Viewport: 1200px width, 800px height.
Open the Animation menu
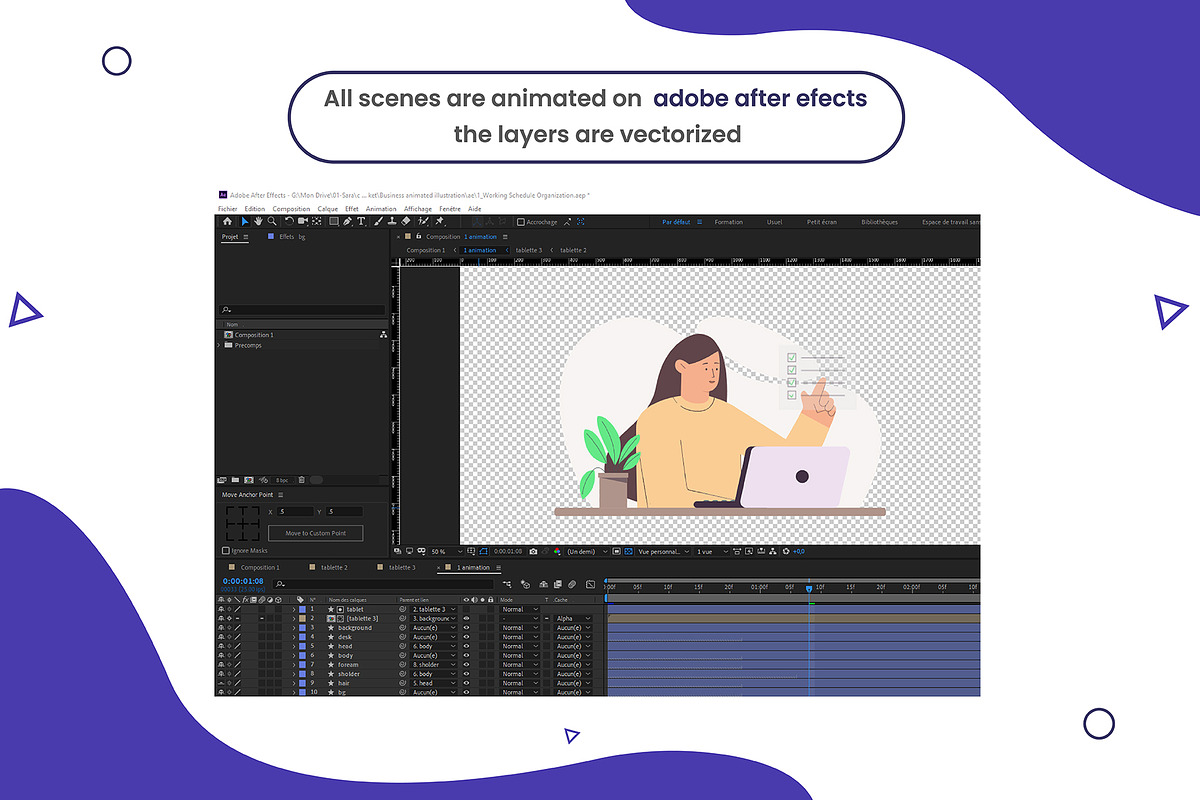coord(381,209)
